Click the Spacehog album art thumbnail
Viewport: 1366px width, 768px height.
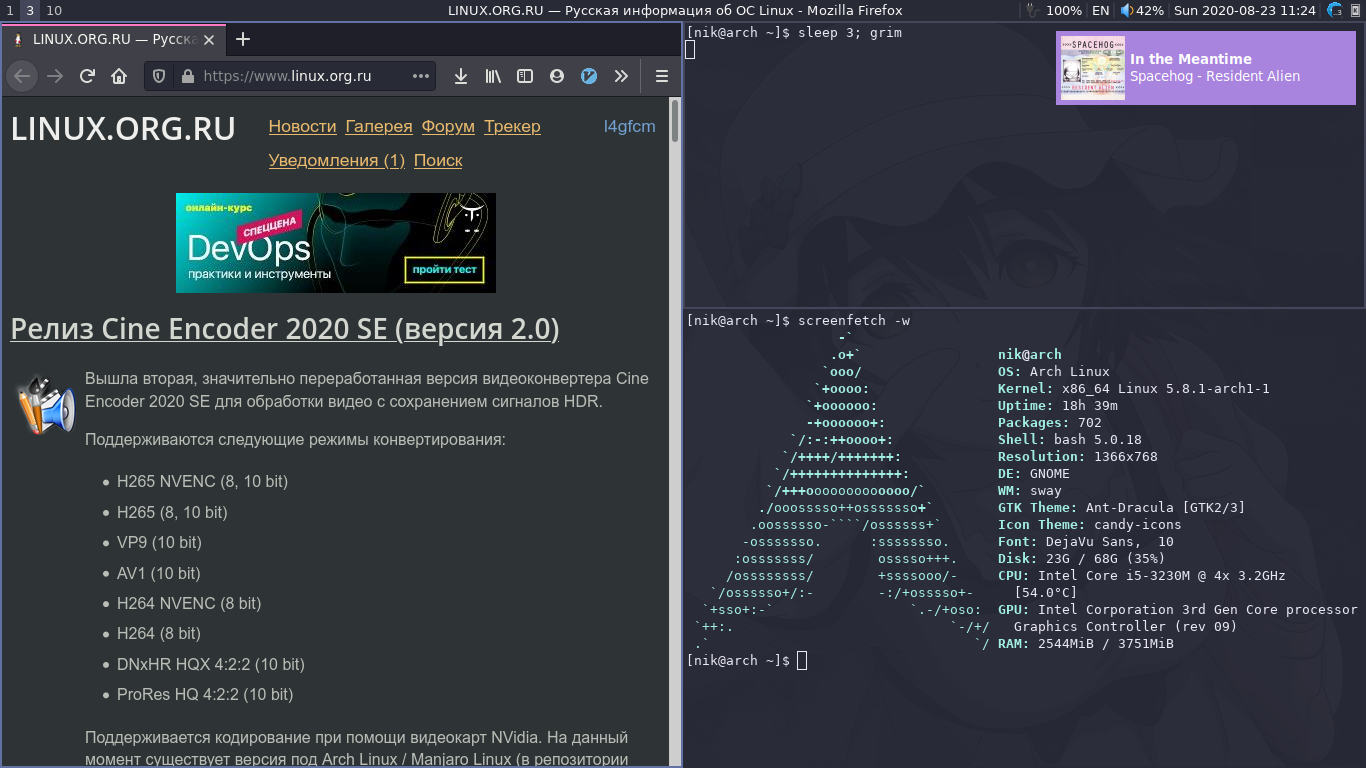pyautogui.click(x=1093, y=67)
